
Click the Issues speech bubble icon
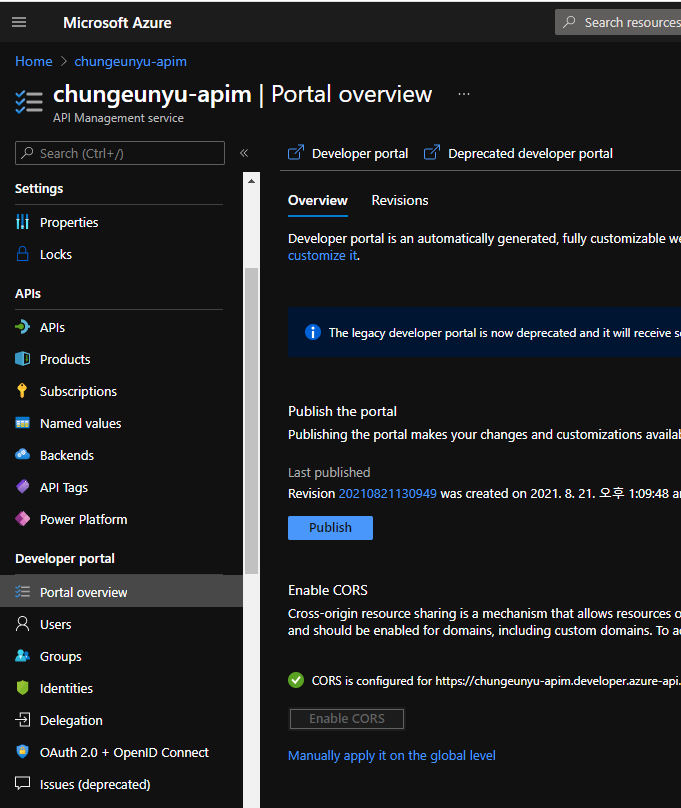click(22, 784)
